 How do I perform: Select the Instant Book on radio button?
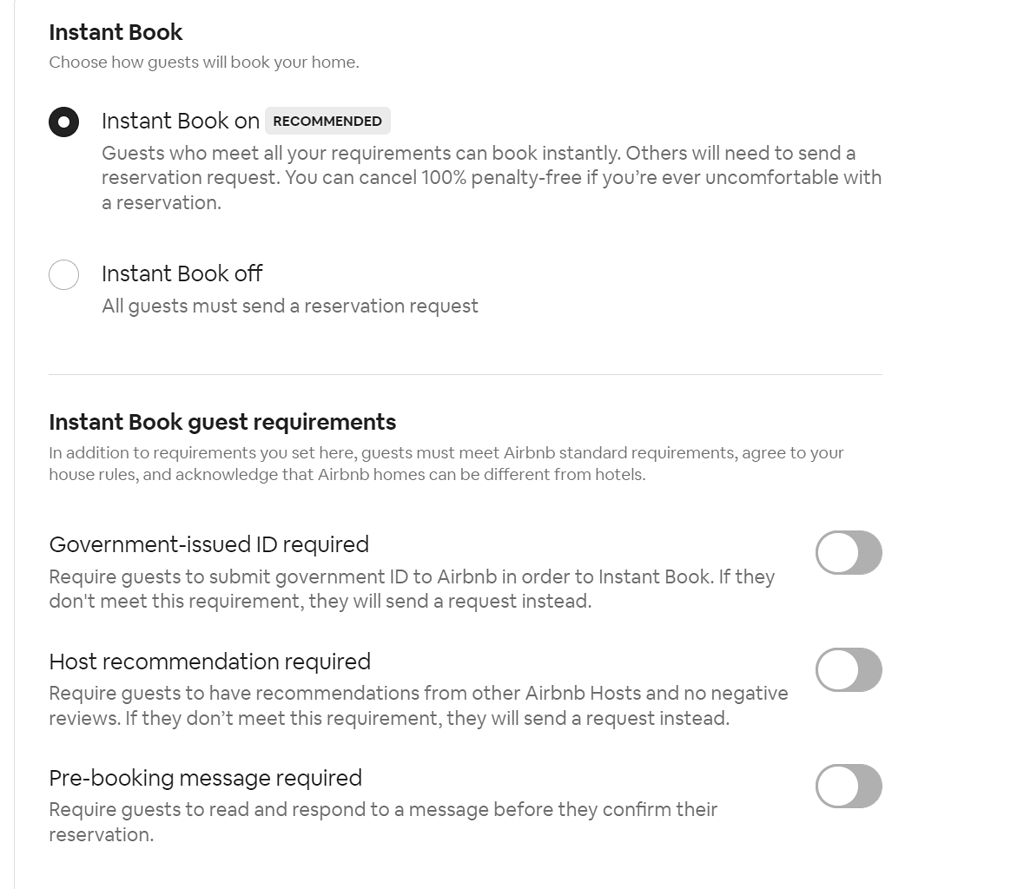click(x=63, y=121)
